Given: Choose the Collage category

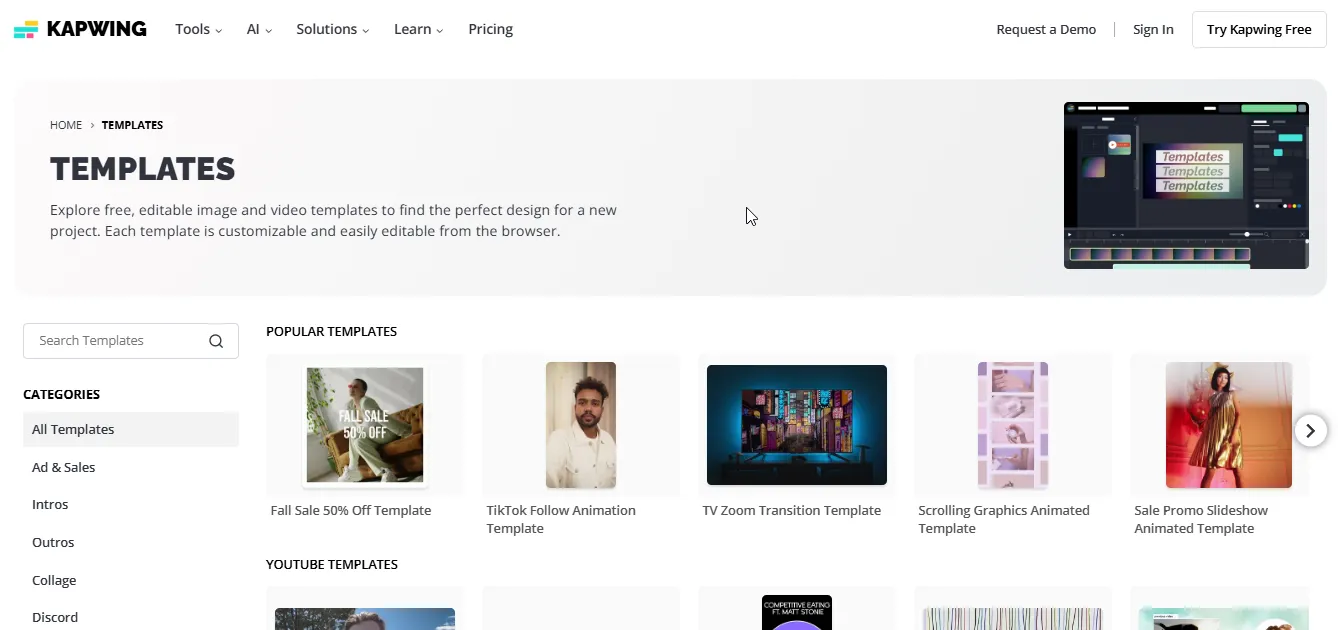Looking at the screenshot, I should tap(54, 580).
